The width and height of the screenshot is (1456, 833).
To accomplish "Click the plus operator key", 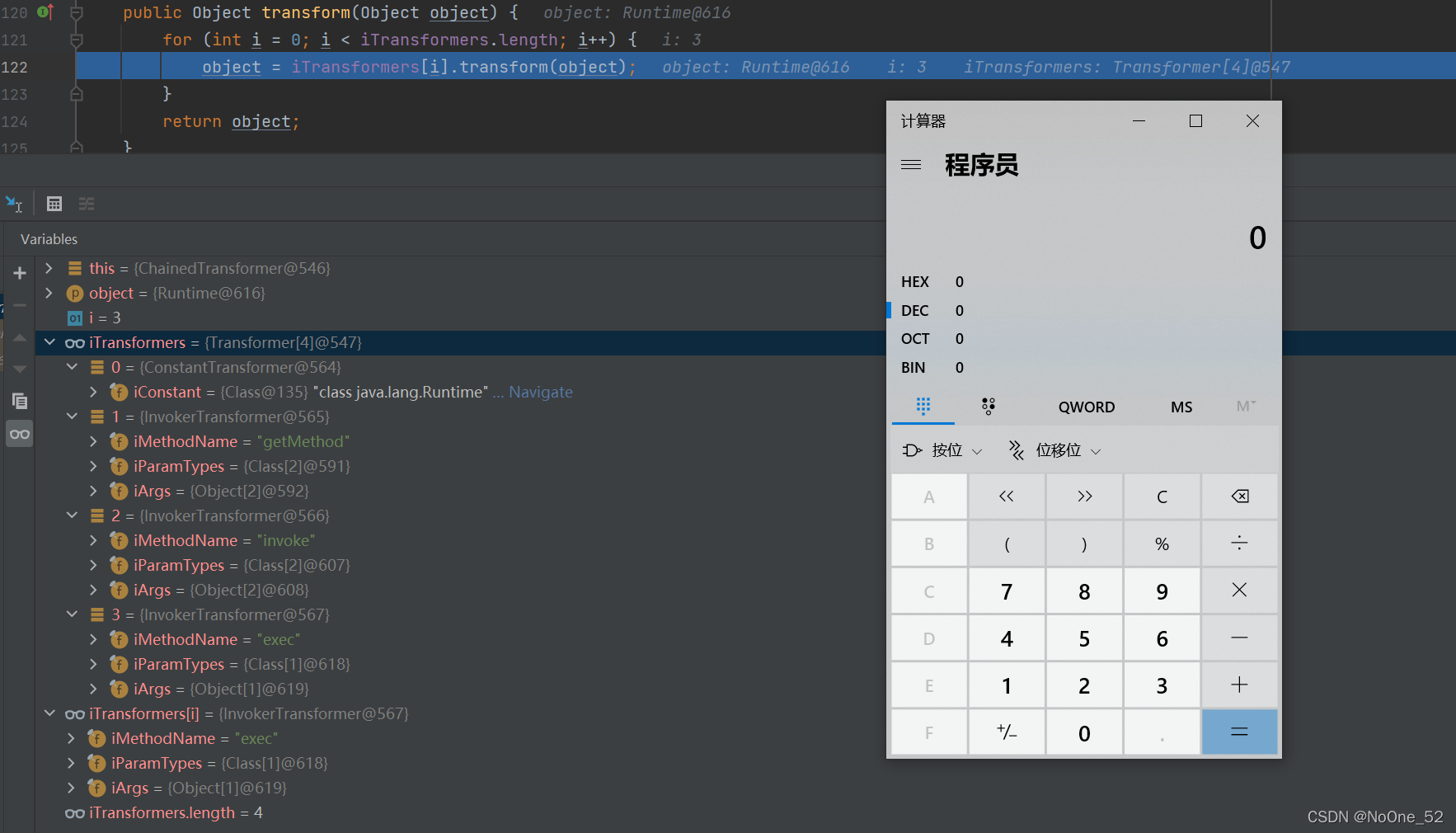I will tap(1239, 685).
